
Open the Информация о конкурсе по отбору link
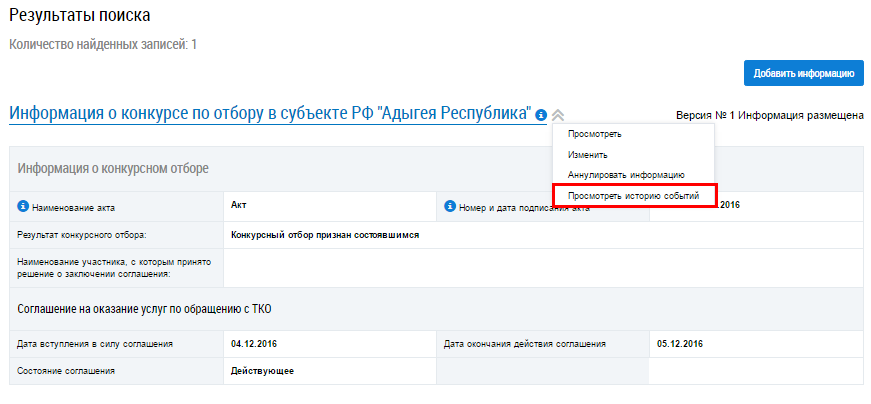pos(271,113)
